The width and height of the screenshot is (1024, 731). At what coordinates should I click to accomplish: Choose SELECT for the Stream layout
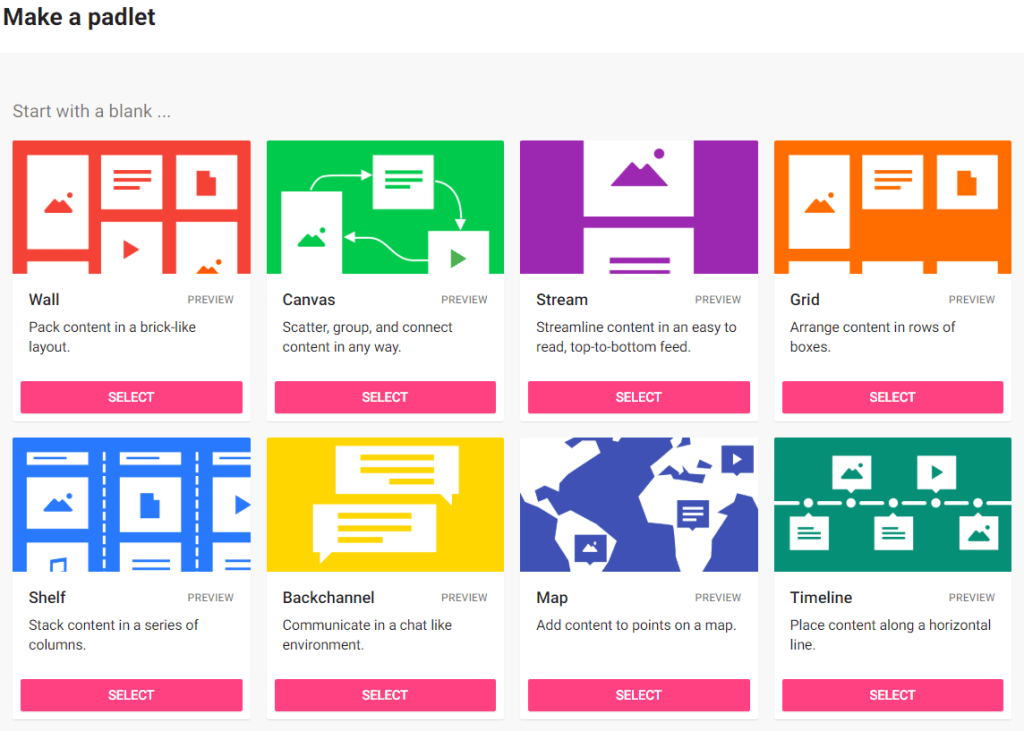pos(639,397)
